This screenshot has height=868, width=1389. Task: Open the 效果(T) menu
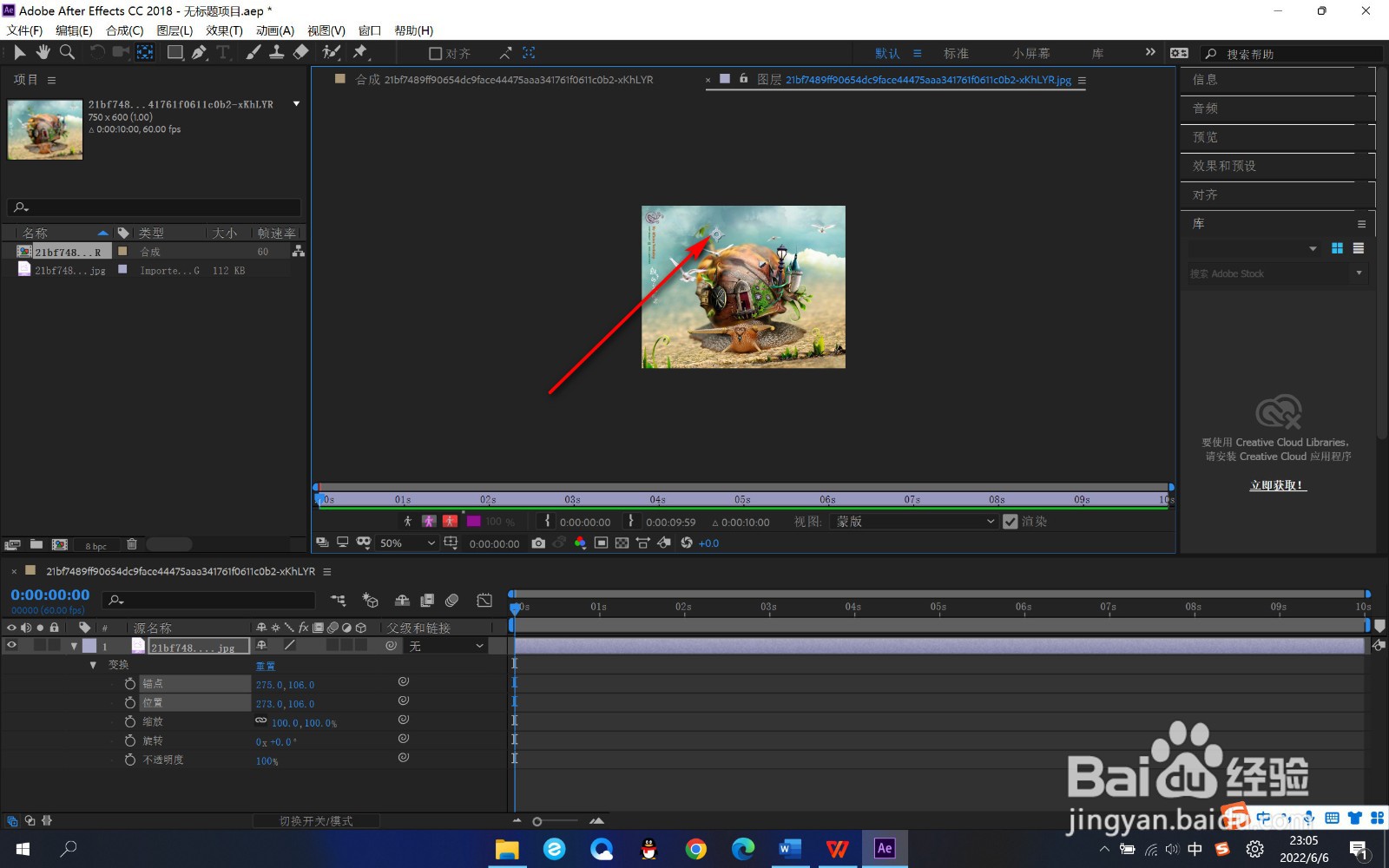click(x=224, y=30)
